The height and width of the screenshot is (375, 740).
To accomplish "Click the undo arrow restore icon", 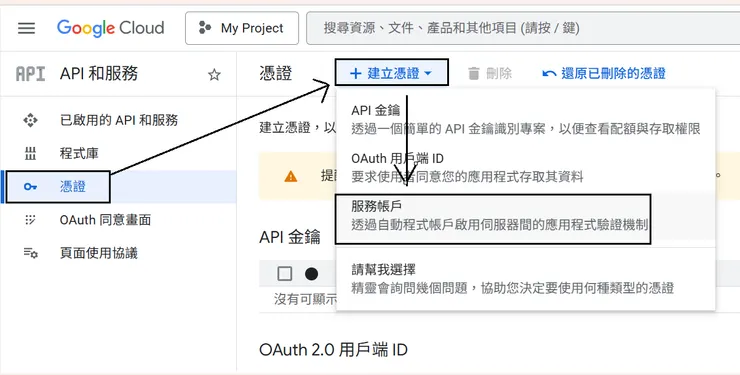I will pos(549,74).
